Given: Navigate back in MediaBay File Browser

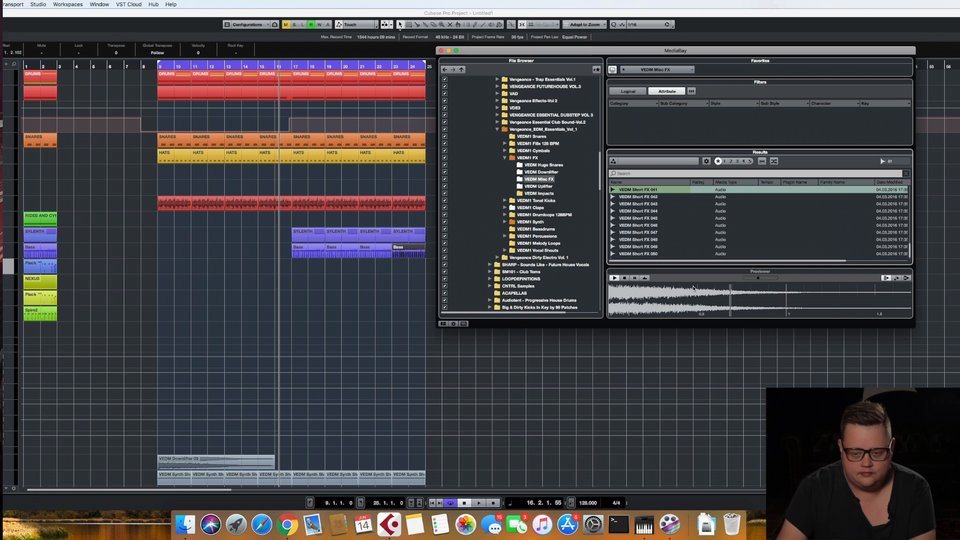Looking at the screenshot, I should 445,70.
